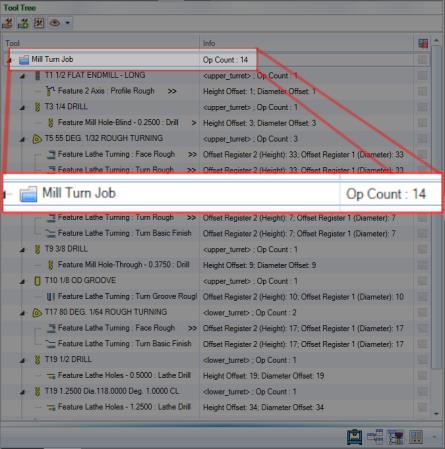Select the T17 80 DEG. 1/64 ROUGH TURNING tool
The image size is (445, 449).
pos(106,312)
